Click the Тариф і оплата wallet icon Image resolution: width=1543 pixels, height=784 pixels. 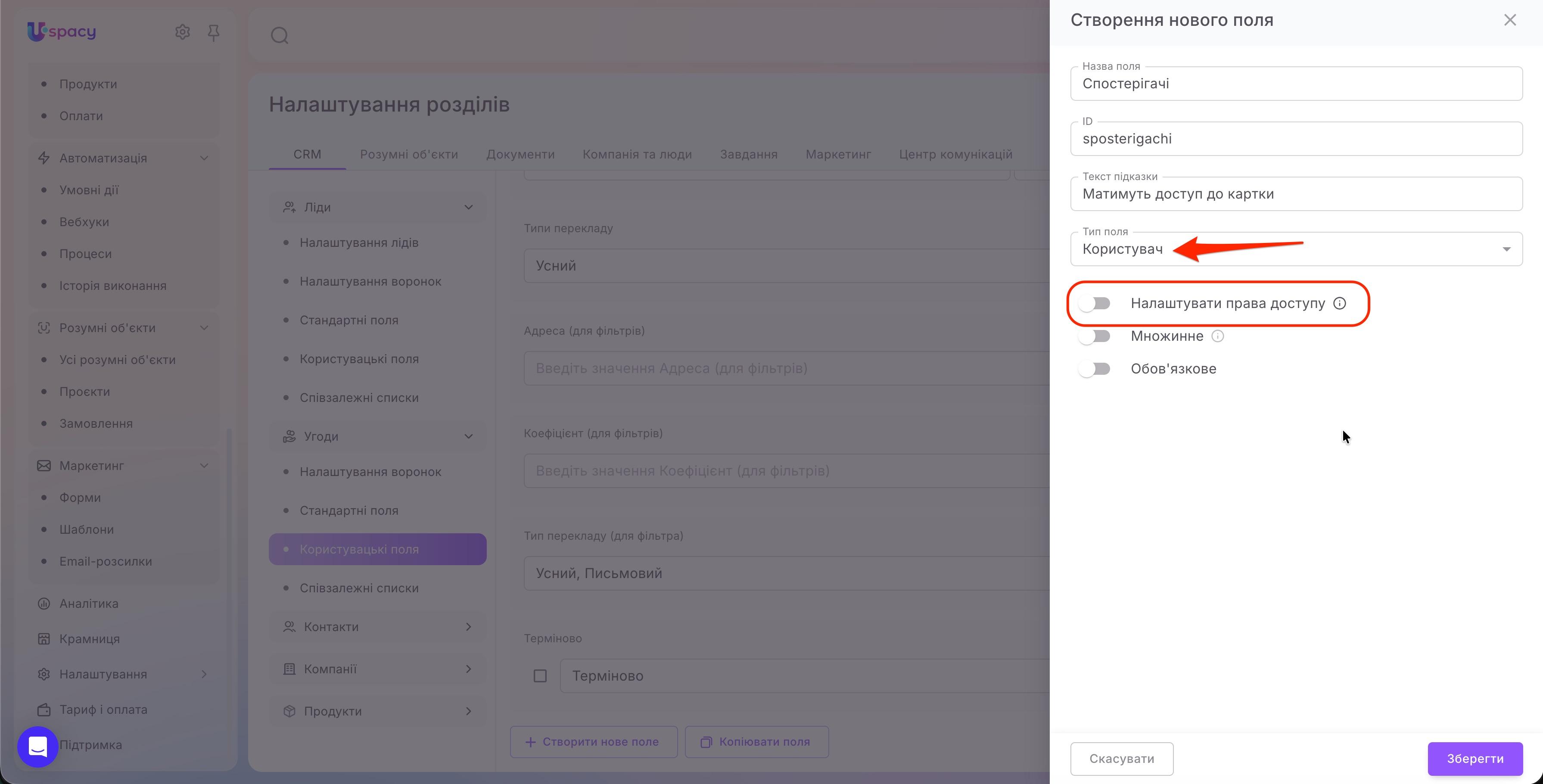point(44,710)
